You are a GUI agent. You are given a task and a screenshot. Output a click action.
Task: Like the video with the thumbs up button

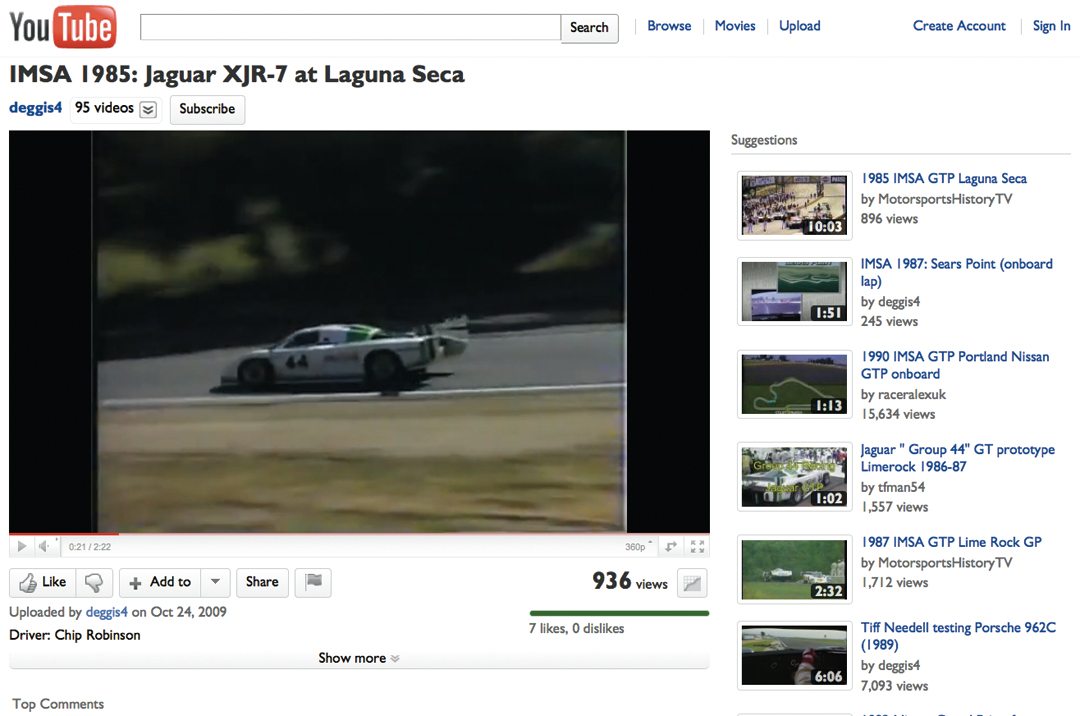(43, 582)
